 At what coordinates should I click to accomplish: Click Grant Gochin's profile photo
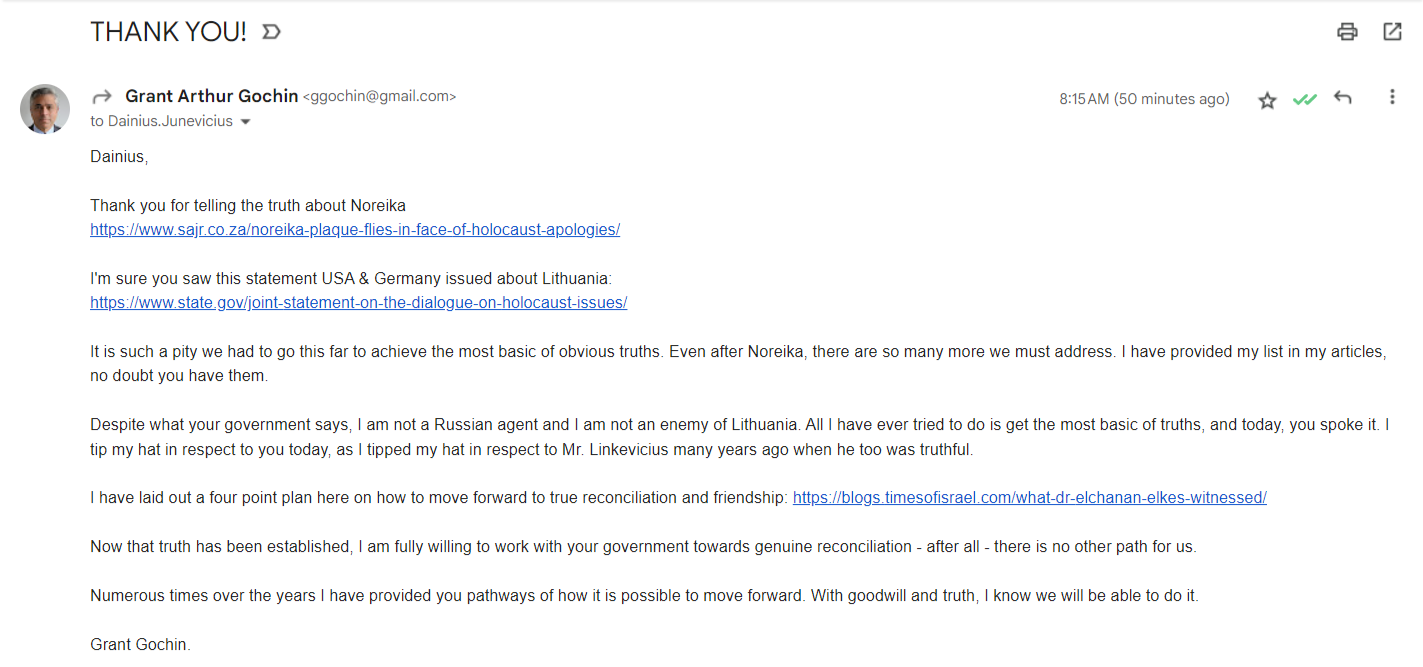(45, 108)
